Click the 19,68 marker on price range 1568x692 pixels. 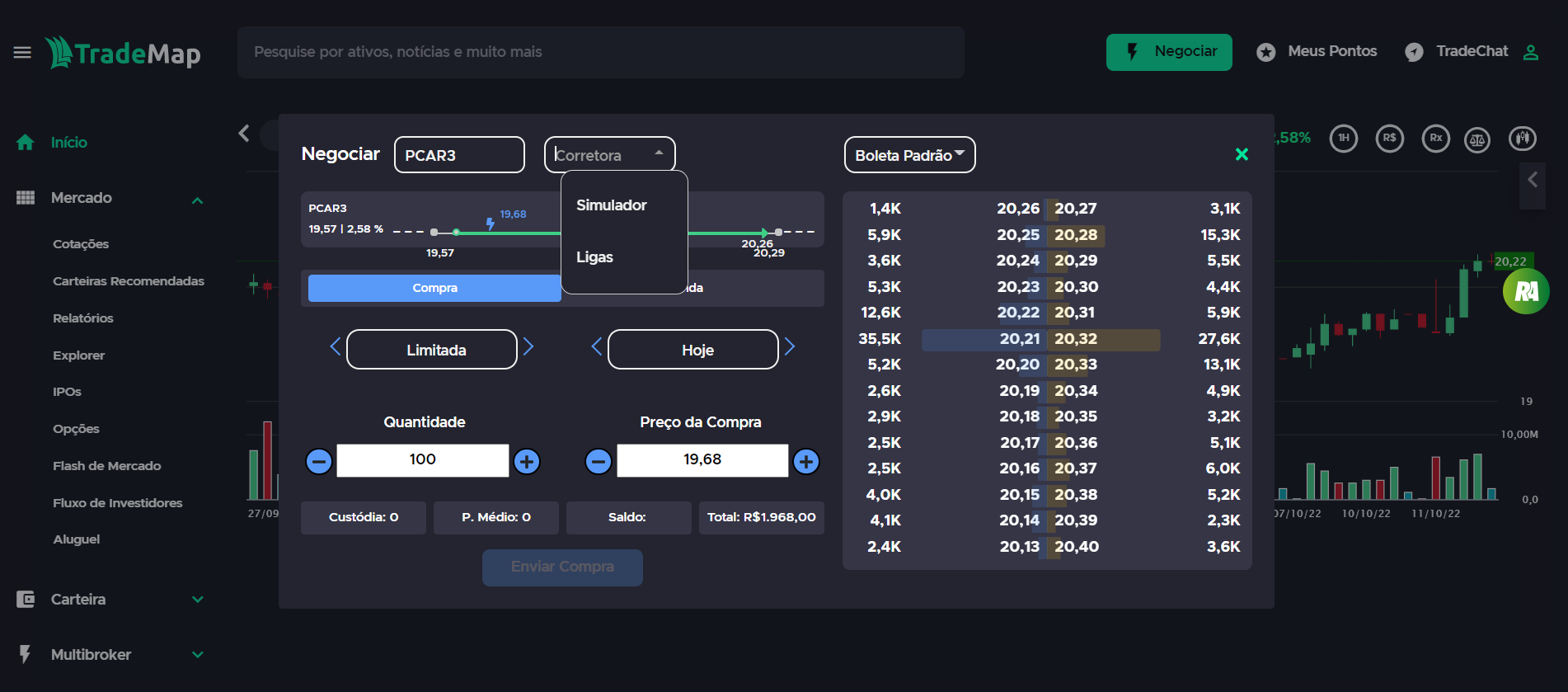[x=513, y=214]
